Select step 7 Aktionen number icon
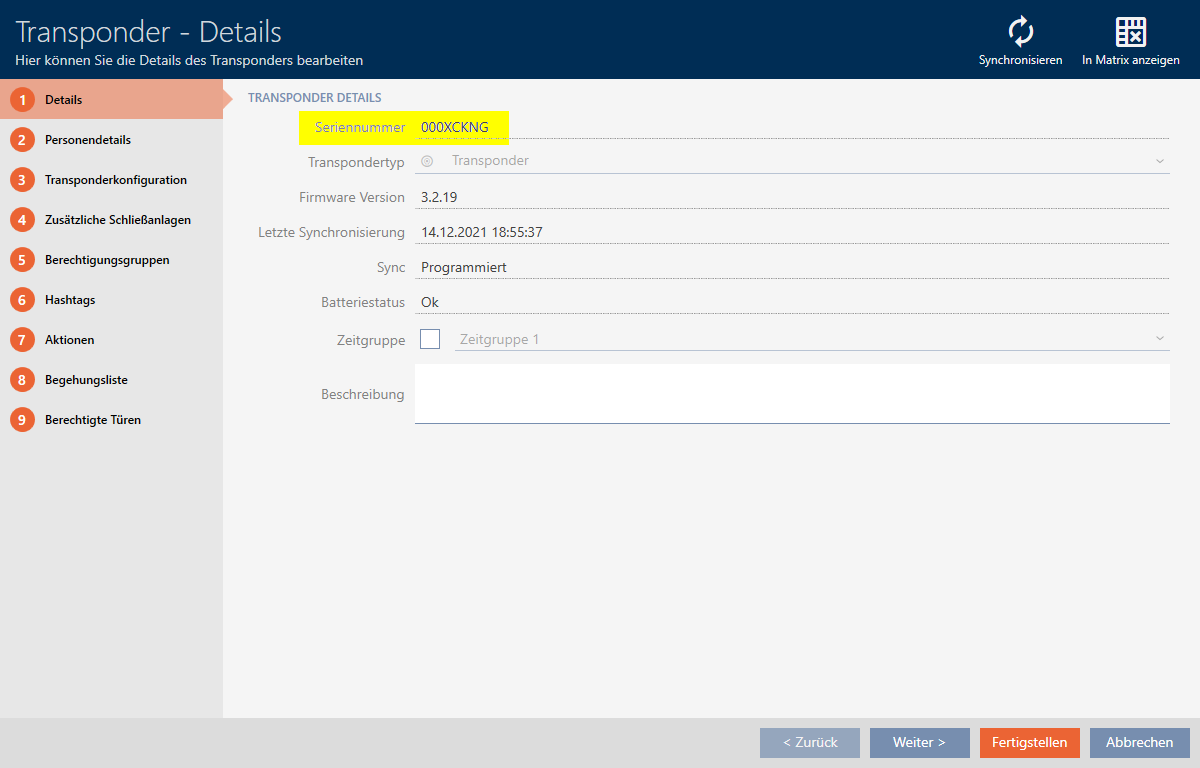1200x768 pixels. coord(22,340)
